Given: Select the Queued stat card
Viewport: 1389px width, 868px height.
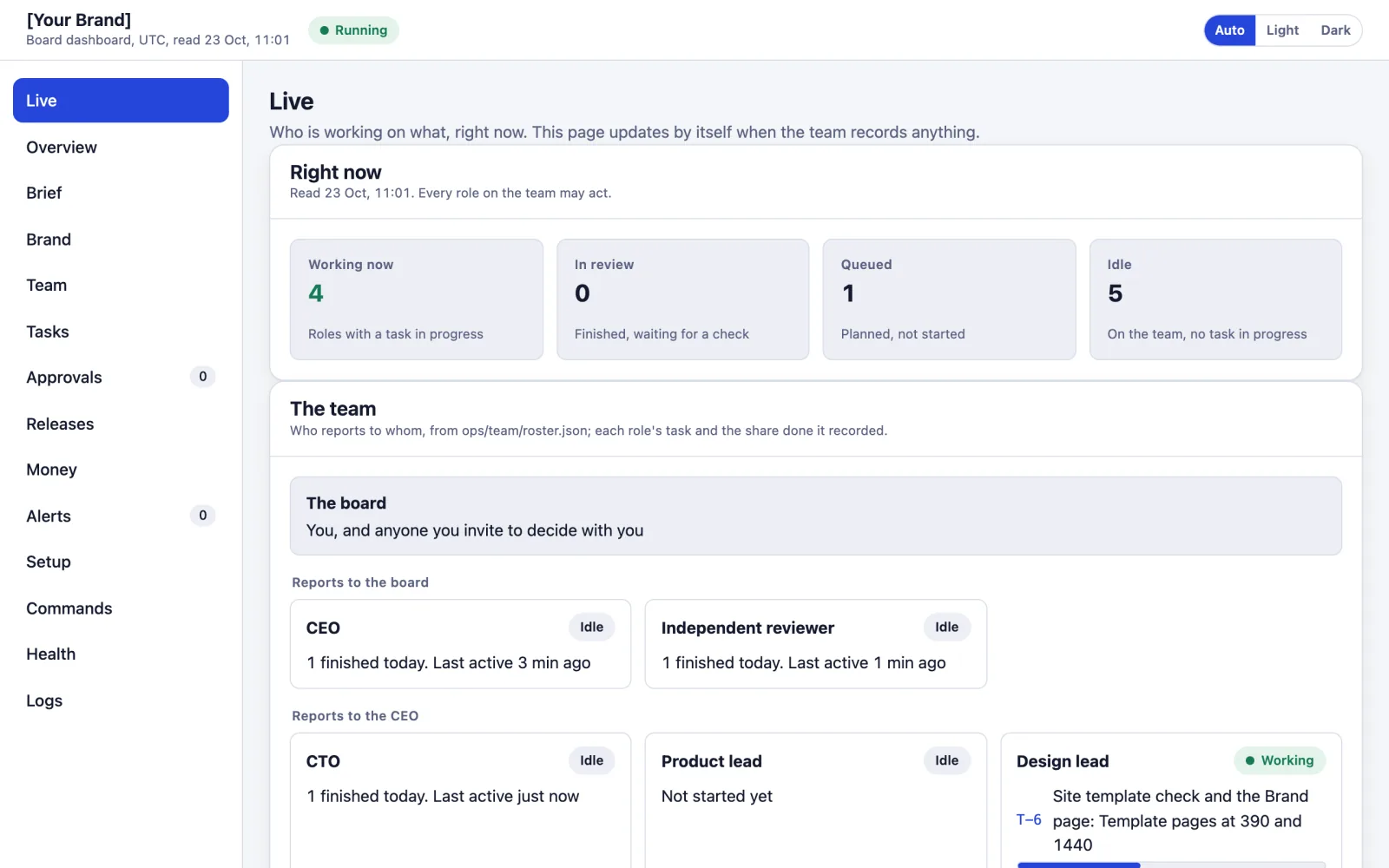Looking at the screenshot, I should tap(949, 299).
